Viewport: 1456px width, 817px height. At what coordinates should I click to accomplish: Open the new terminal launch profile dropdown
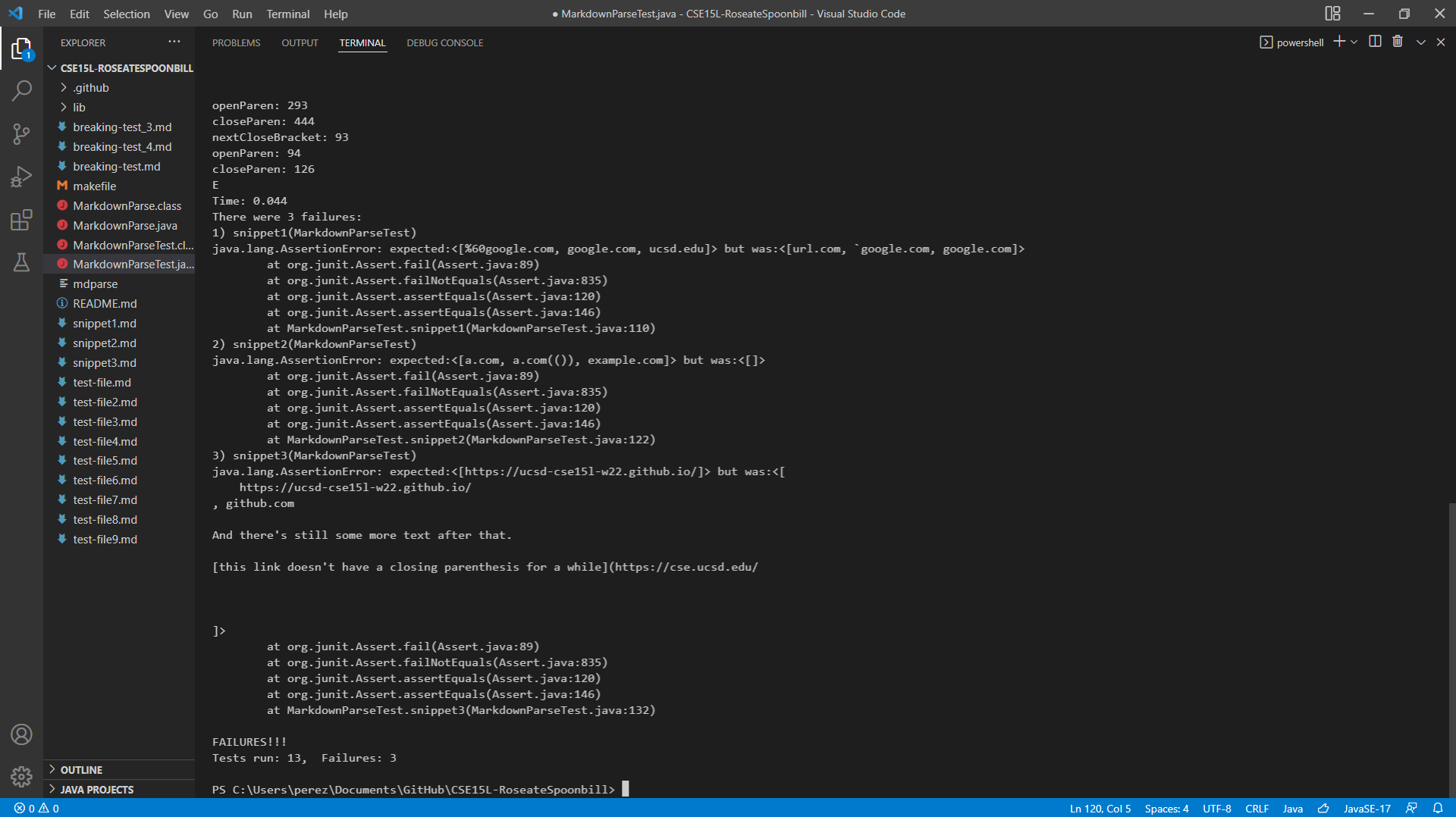pos(1354,42)
